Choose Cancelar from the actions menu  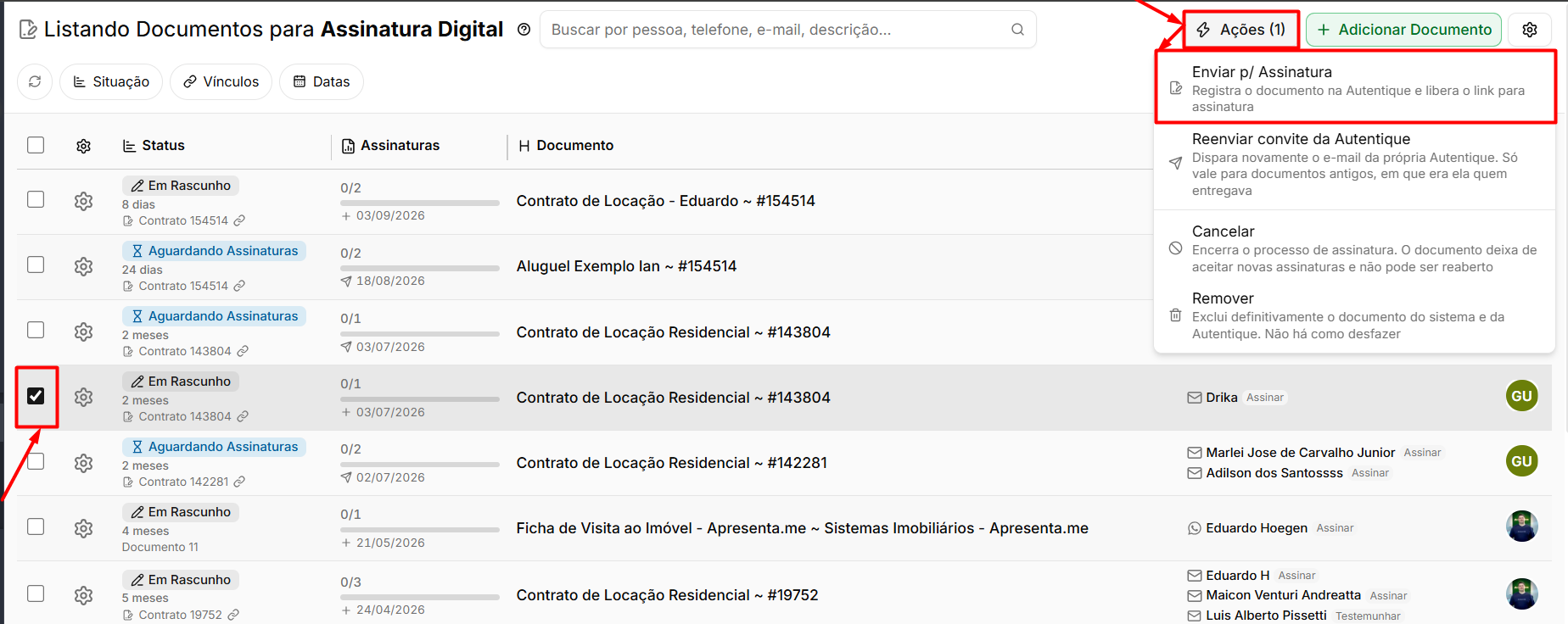pos(1355,248)
